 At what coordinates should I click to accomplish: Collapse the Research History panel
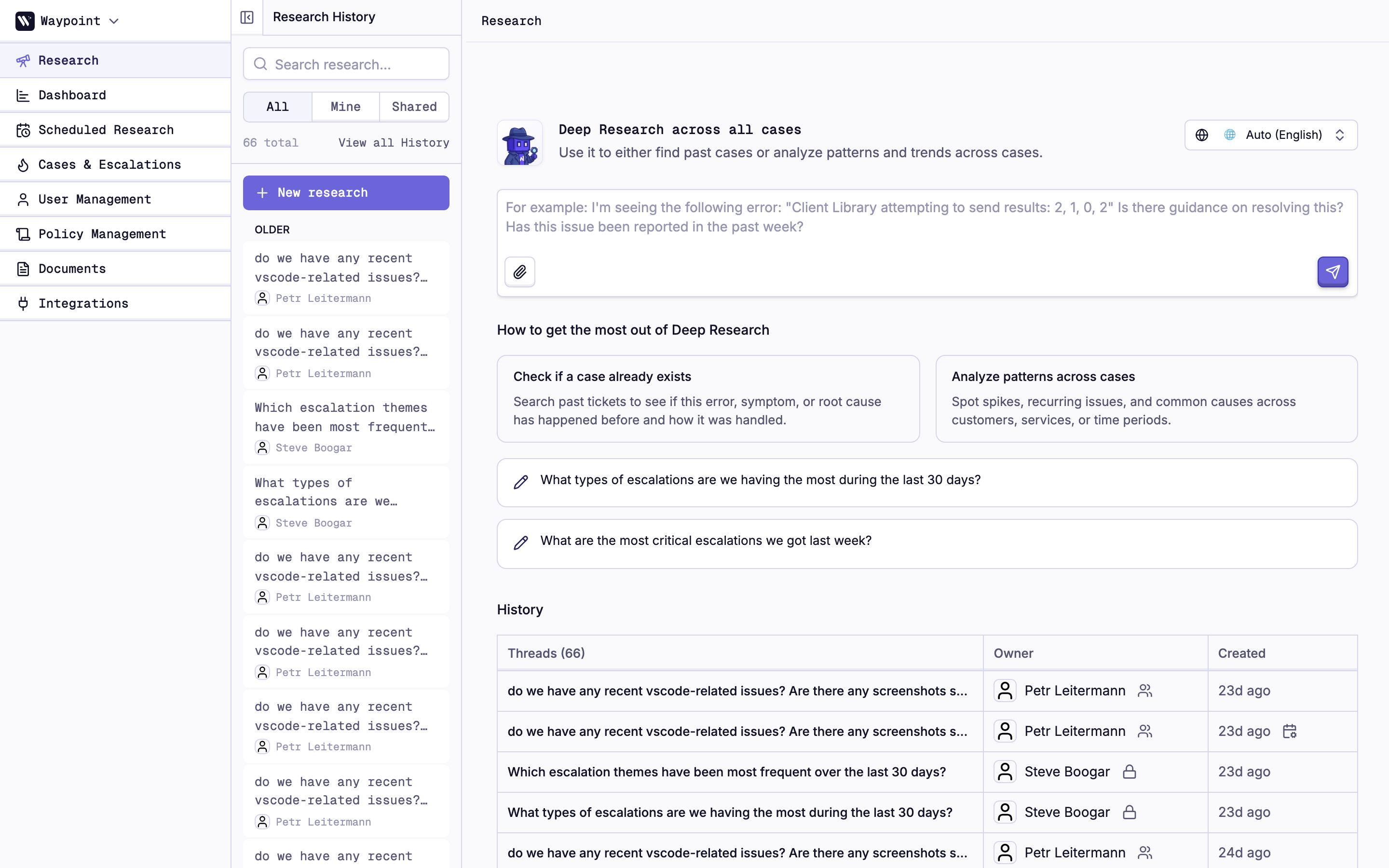(x=247, y=17)
